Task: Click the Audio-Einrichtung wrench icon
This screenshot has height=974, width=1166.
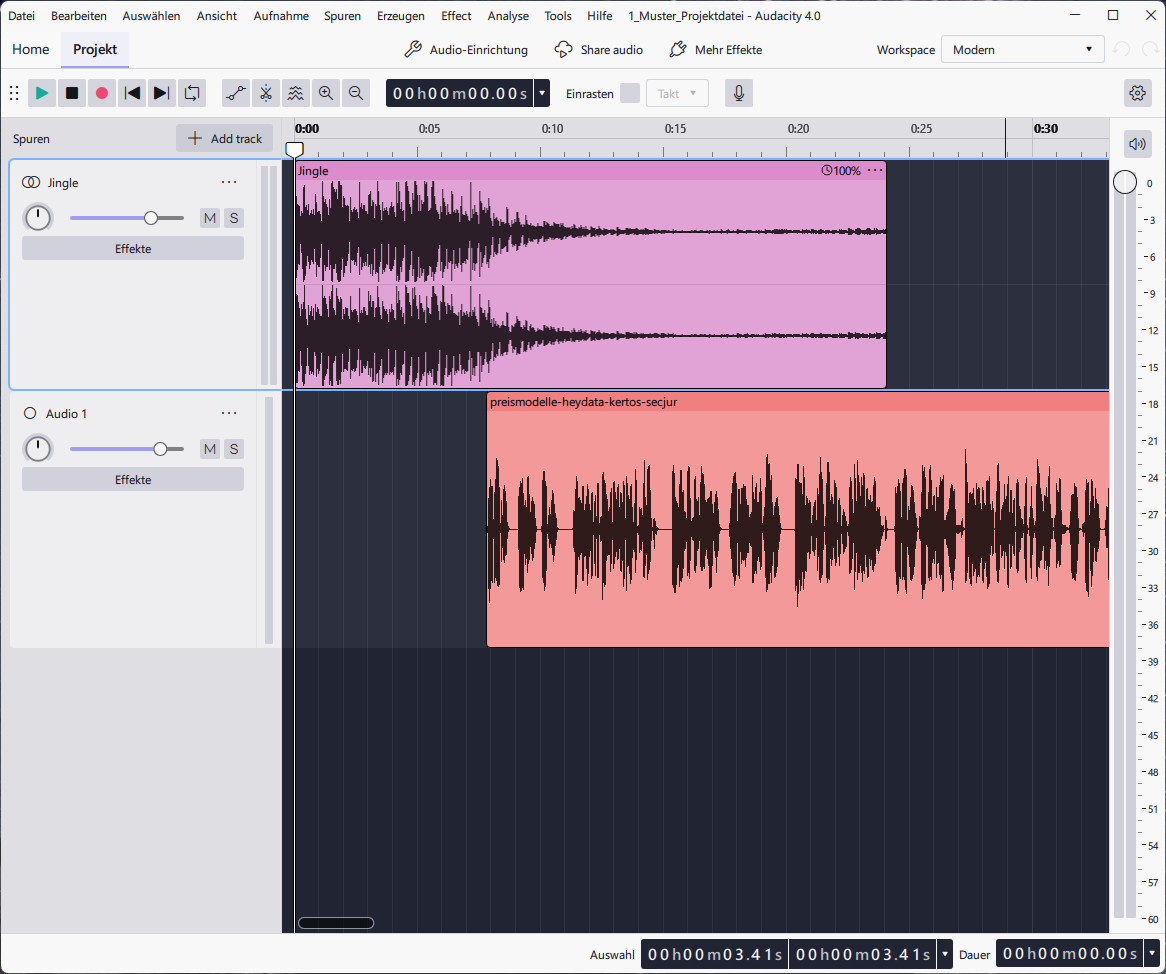Action: tap(413, 49)
